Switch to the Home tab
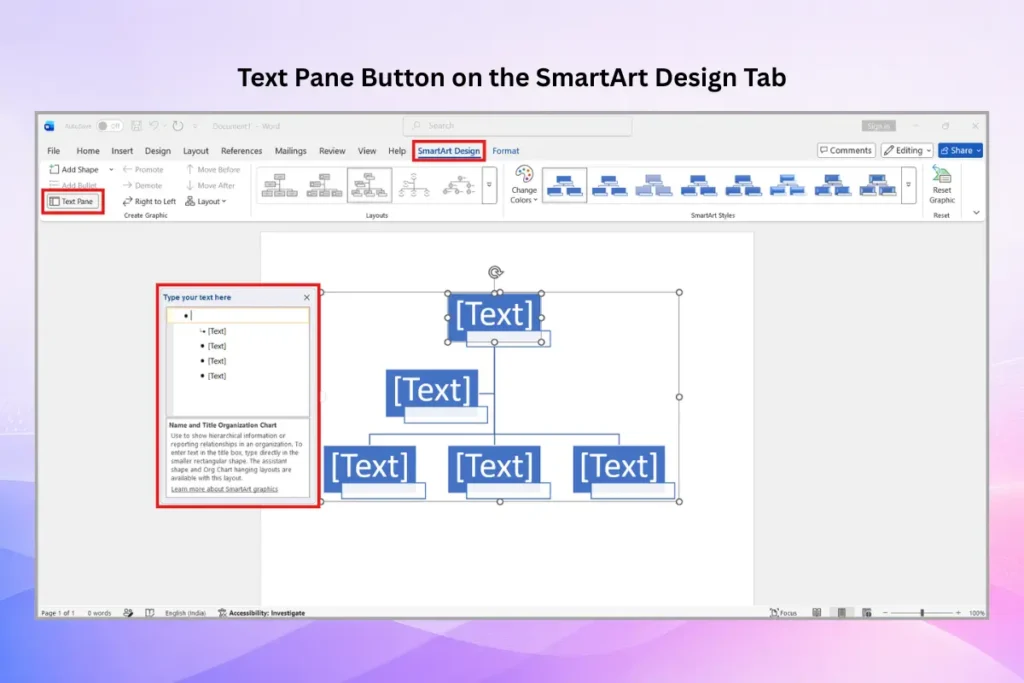Image resolution: width=1024 pixels, height=683 pixels. [x=88, y=151]
